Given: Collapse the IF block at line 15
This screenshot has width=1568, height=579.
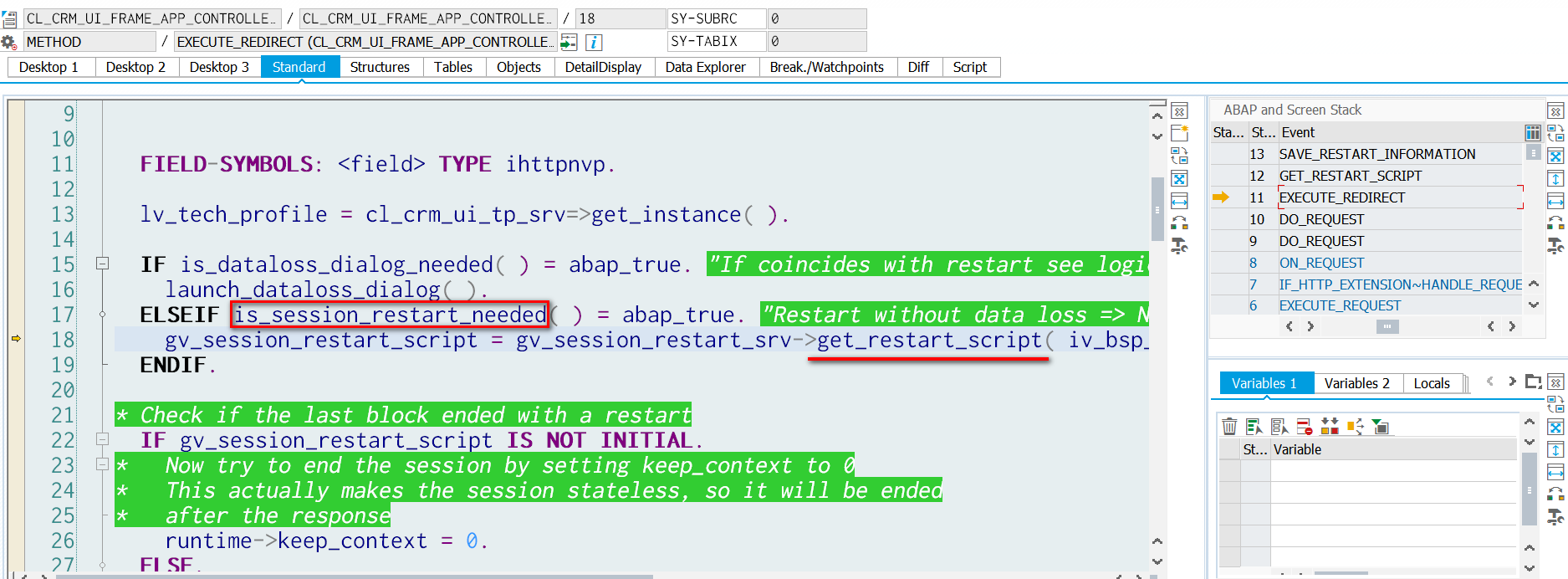Looking at the screenshot, I should pos(102,264).
